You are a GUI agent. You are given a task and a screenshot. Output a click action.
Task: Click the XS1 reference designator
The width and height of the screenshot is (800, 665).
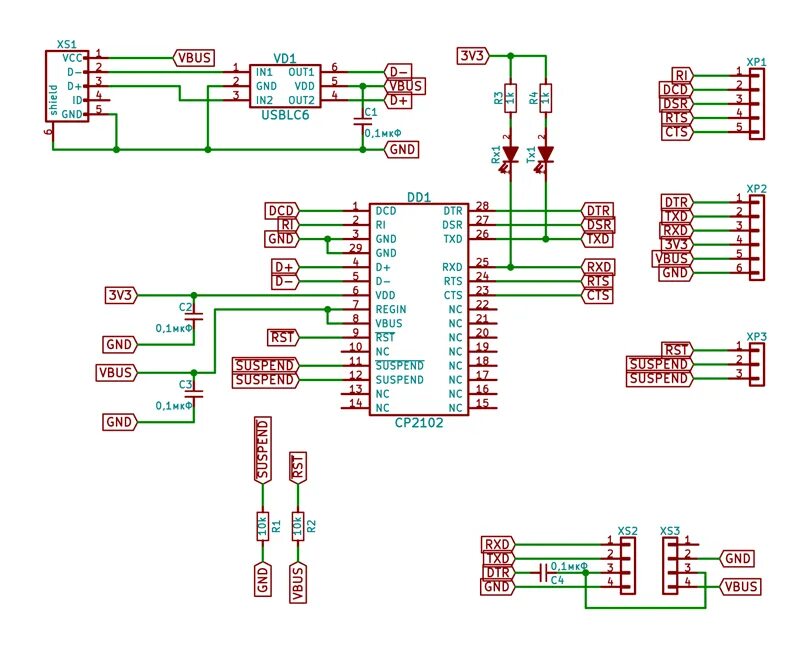coord(67,44)
